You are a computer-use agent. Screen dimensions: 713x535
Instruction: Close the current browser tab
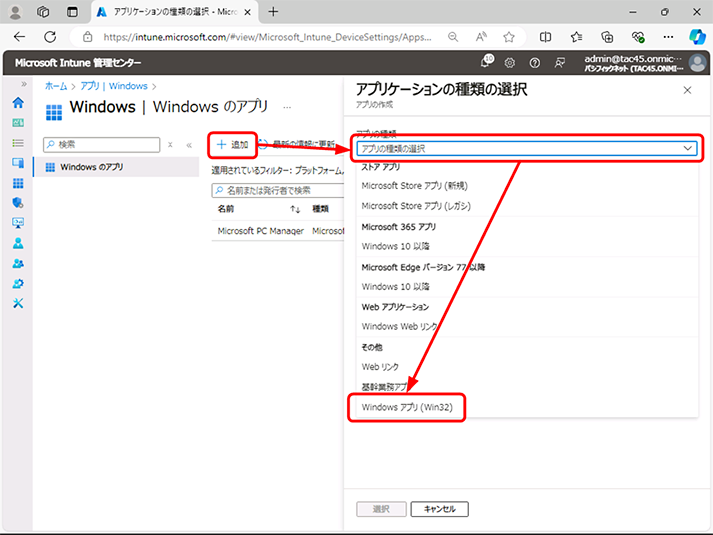[247, 12]
